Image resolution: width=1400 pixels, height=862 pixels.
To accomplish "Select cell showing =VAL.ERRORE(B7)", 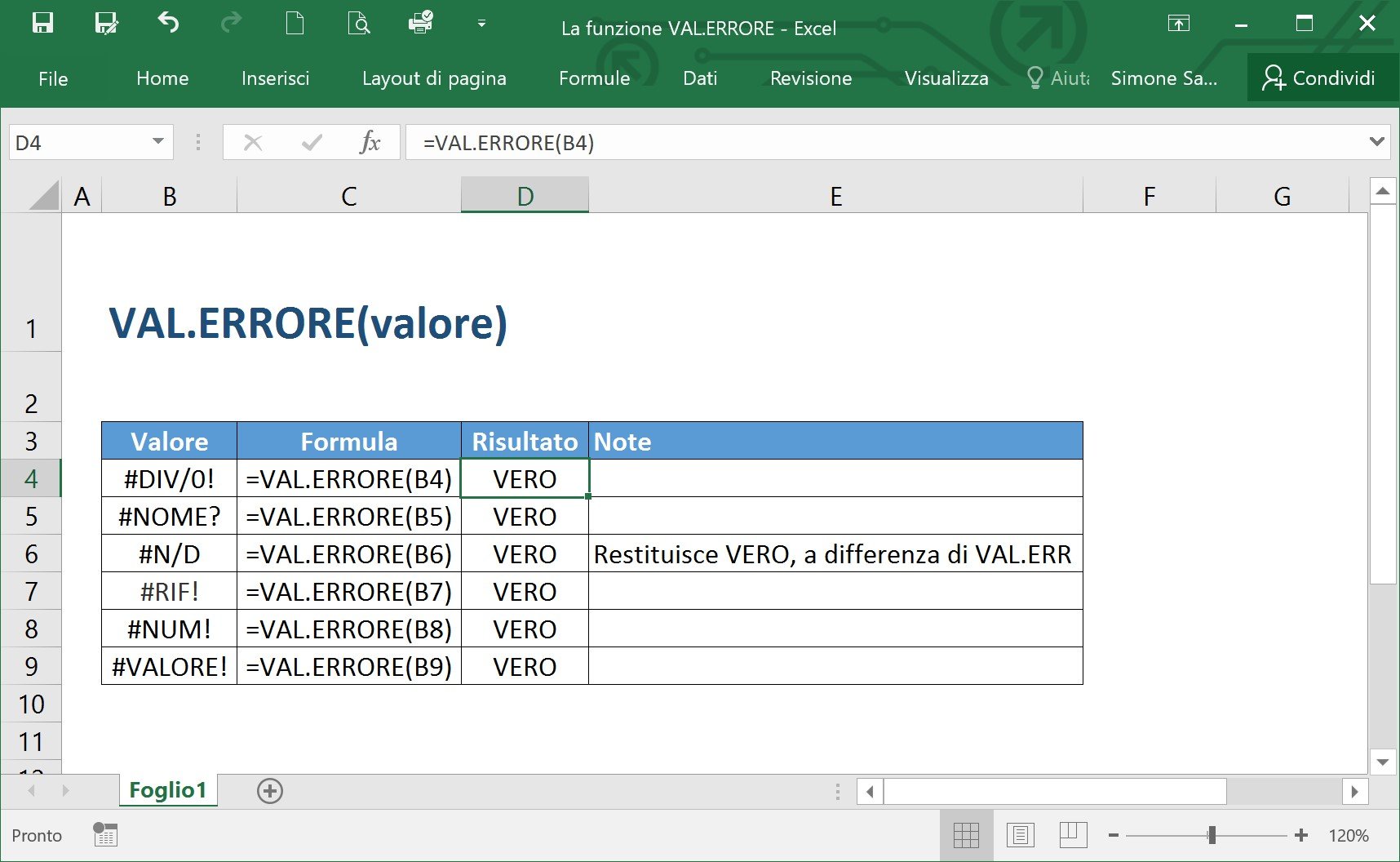I will [349, 591].
